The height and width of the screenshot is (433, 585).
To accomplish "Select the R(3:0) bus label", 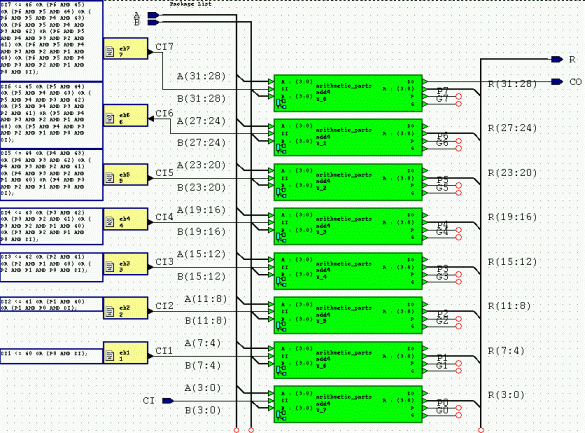I will click(x=506, y=395).
